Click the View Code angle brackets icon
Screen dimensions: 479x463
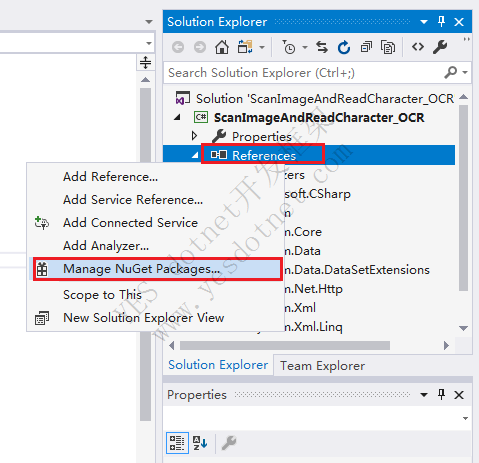pos(418,47)
